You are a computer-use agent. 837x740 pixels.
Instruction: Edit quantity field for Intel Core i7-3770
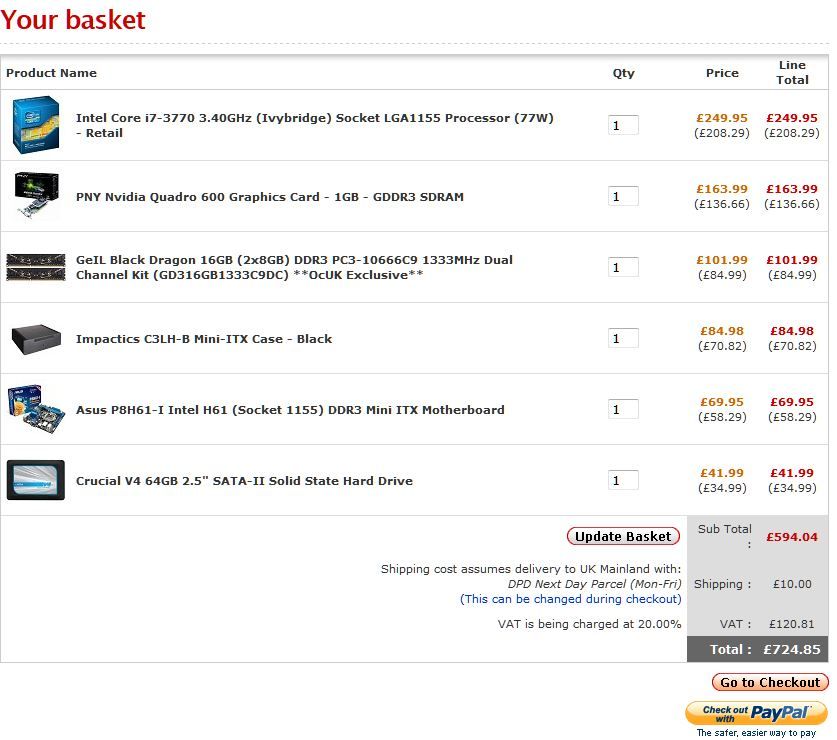[x=623, y=126]
